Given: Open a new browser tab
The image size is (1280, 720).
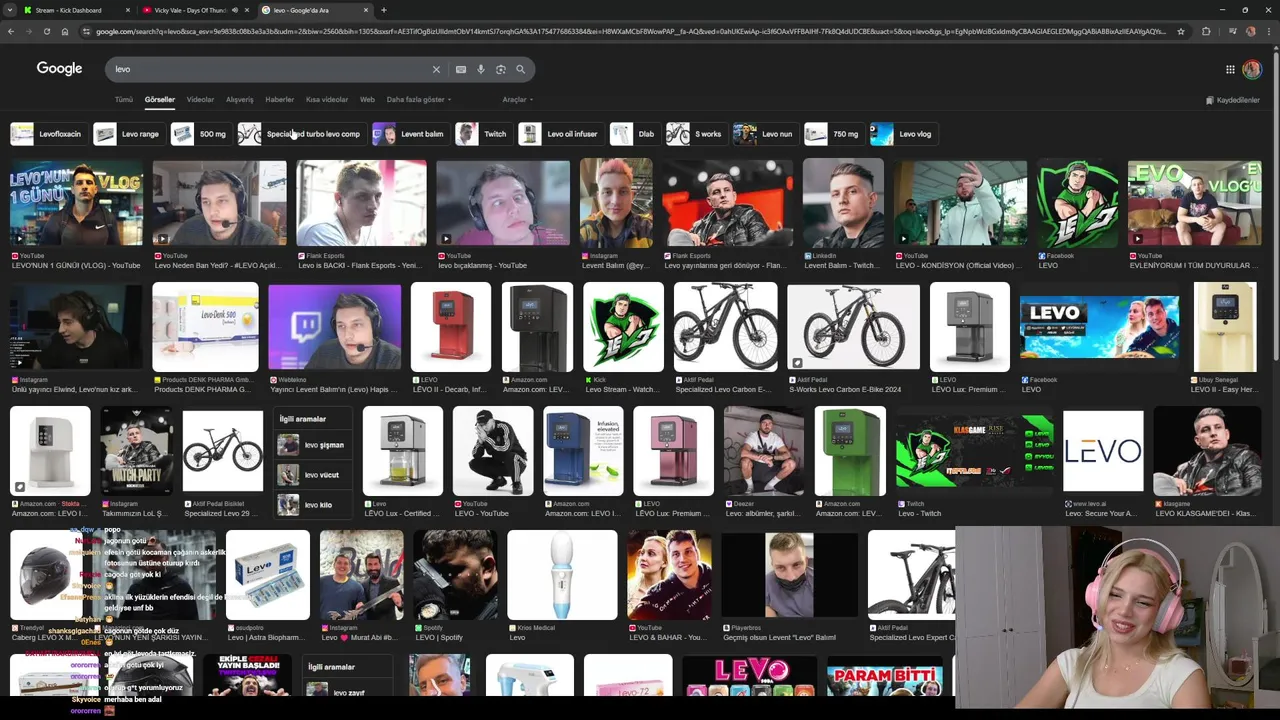Looking at the screenshot, I should 384,10.
